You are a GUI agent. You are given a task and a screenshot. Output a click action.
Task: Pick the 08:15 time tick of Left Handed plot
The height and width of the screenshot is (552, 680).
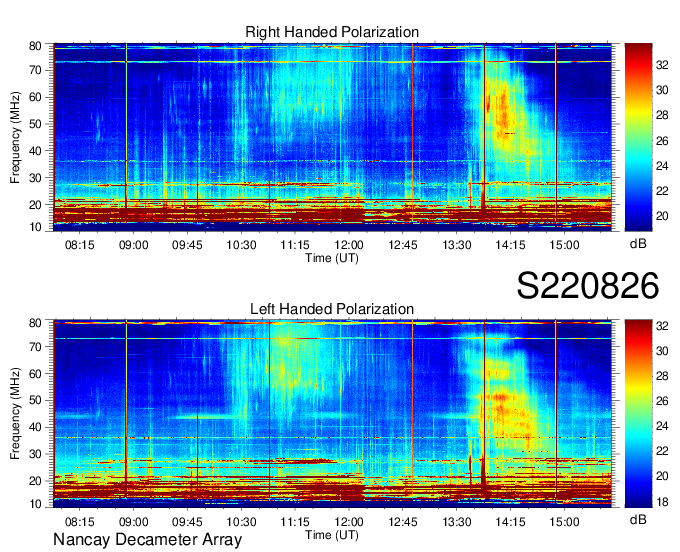click(x=80, y=522)
